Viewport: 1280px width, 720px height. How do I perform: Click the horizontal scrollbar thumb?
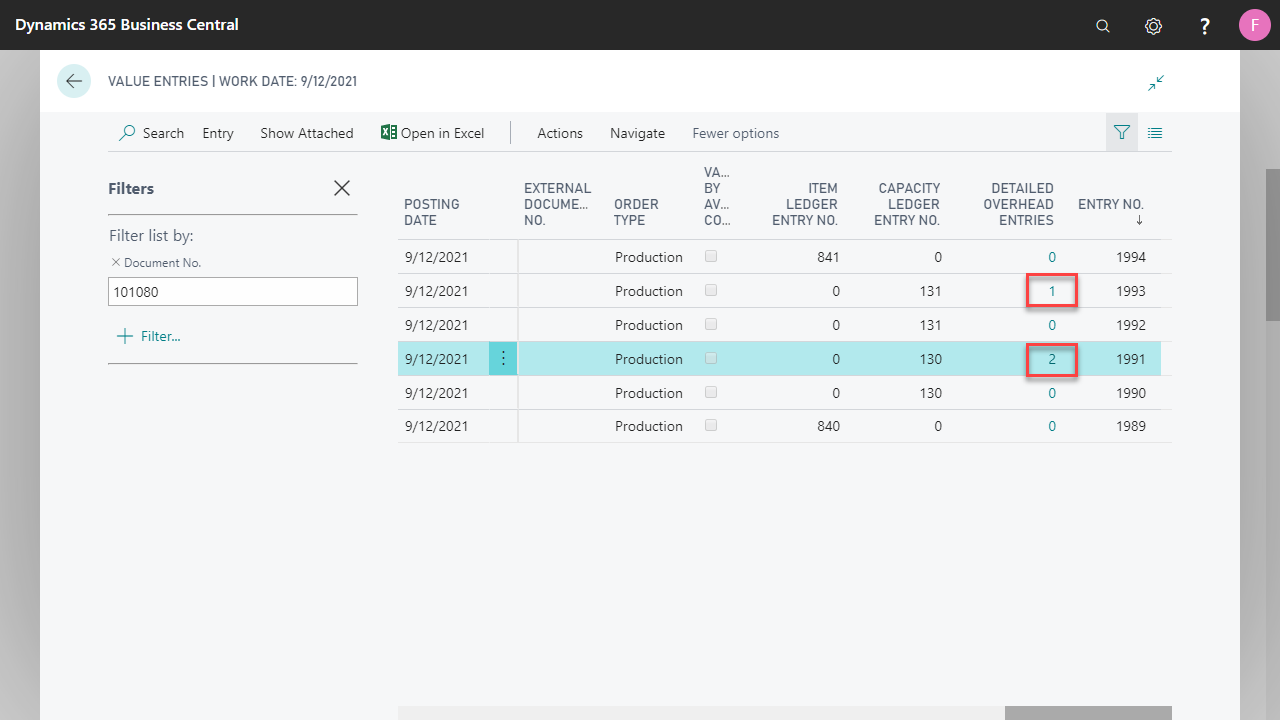click(x=1088, y=713)
